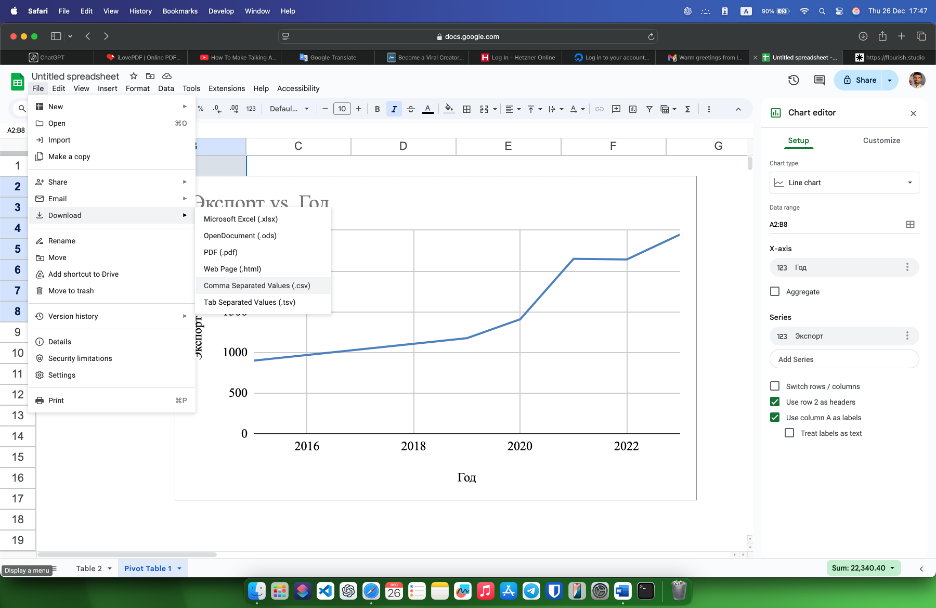
Task: Toggle bold formatting in the toolbar
Action: [x=377, y=109]
